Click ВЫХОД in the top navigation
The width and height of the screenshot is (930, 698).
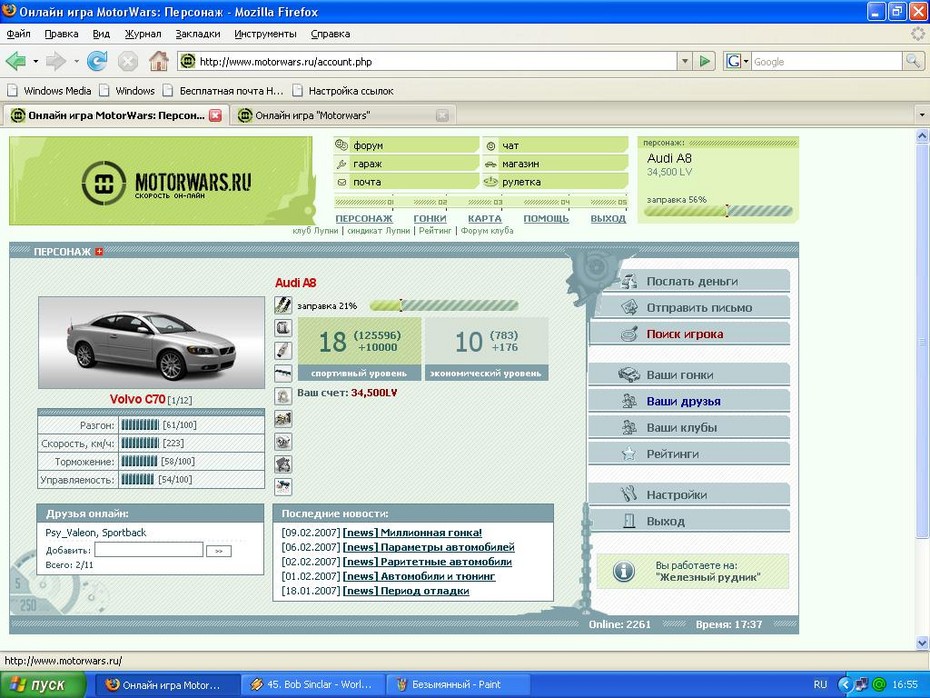click(x=608, y=219)
